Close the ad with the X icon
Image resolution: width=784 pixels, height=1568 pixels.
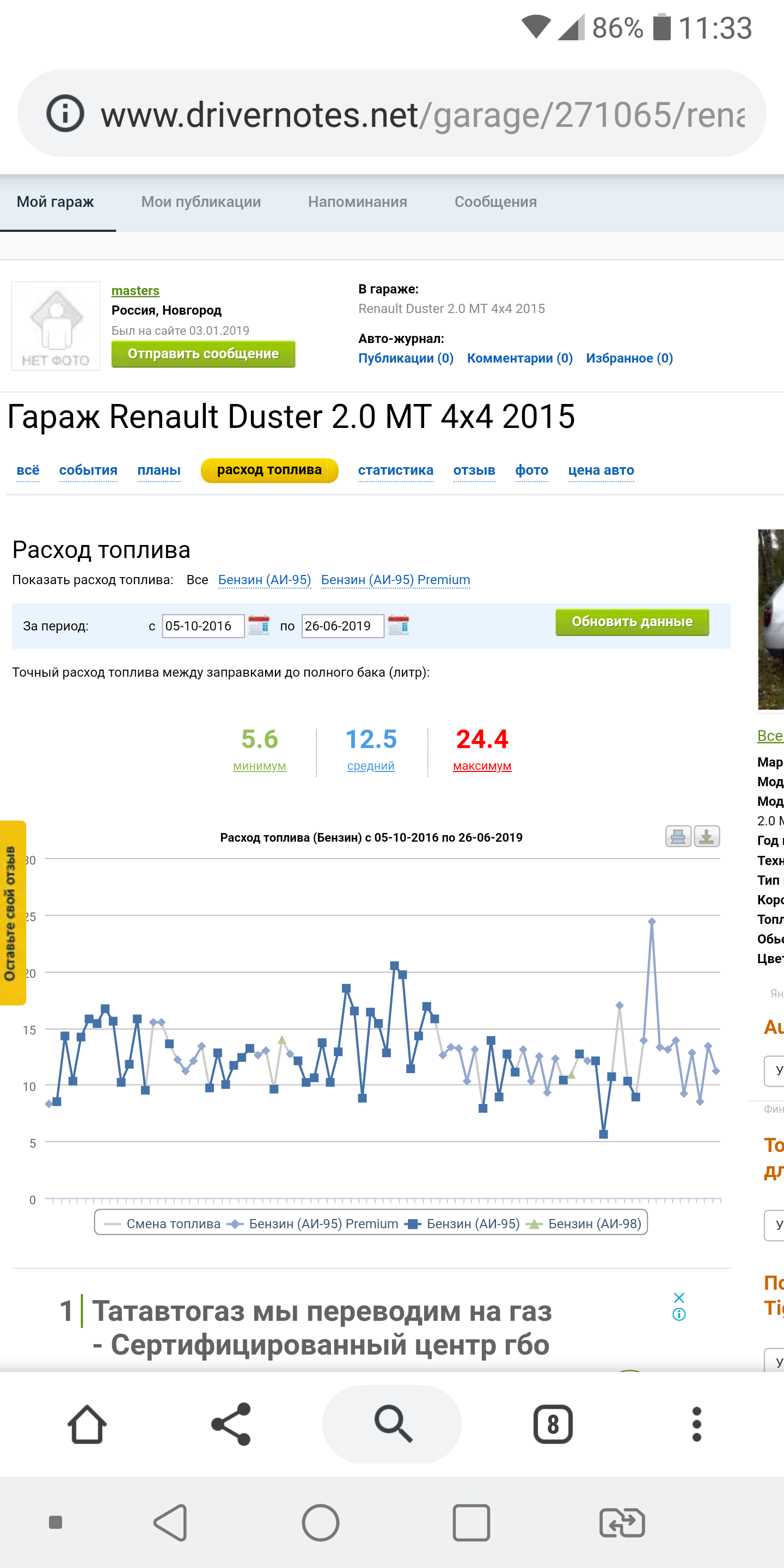pyautogui.click(x=679, y=1297)
